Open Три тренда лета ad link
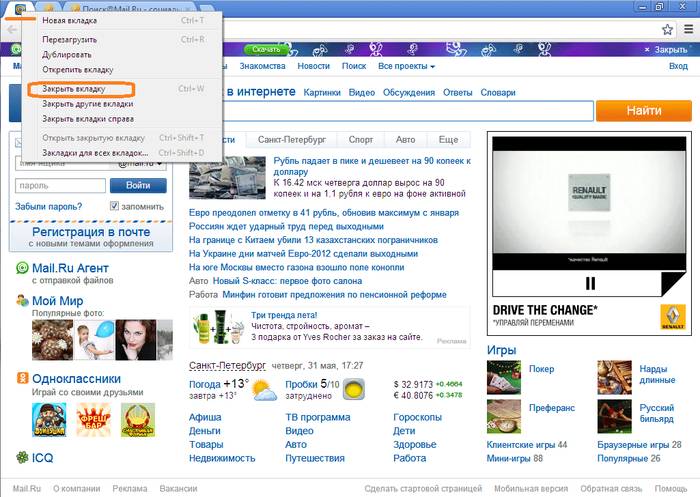Viewport: 700px width, 497px height. click(x=284, y=315)
